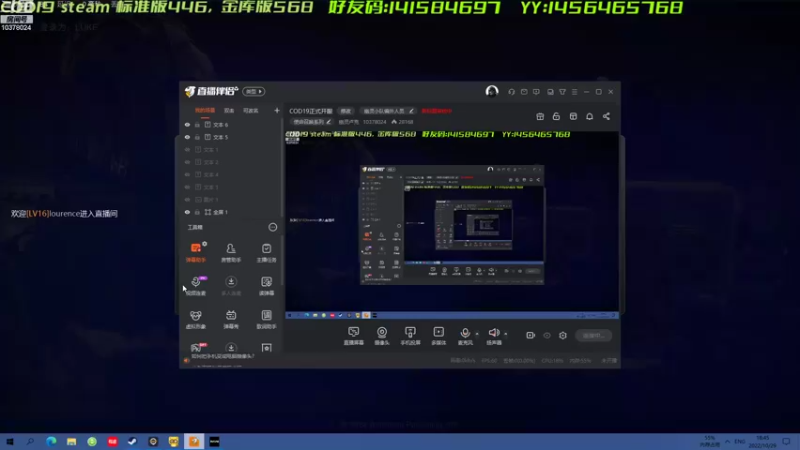The image size is (800, 450).
Task: Switch to the third scene tab
Action: (251, 111)
